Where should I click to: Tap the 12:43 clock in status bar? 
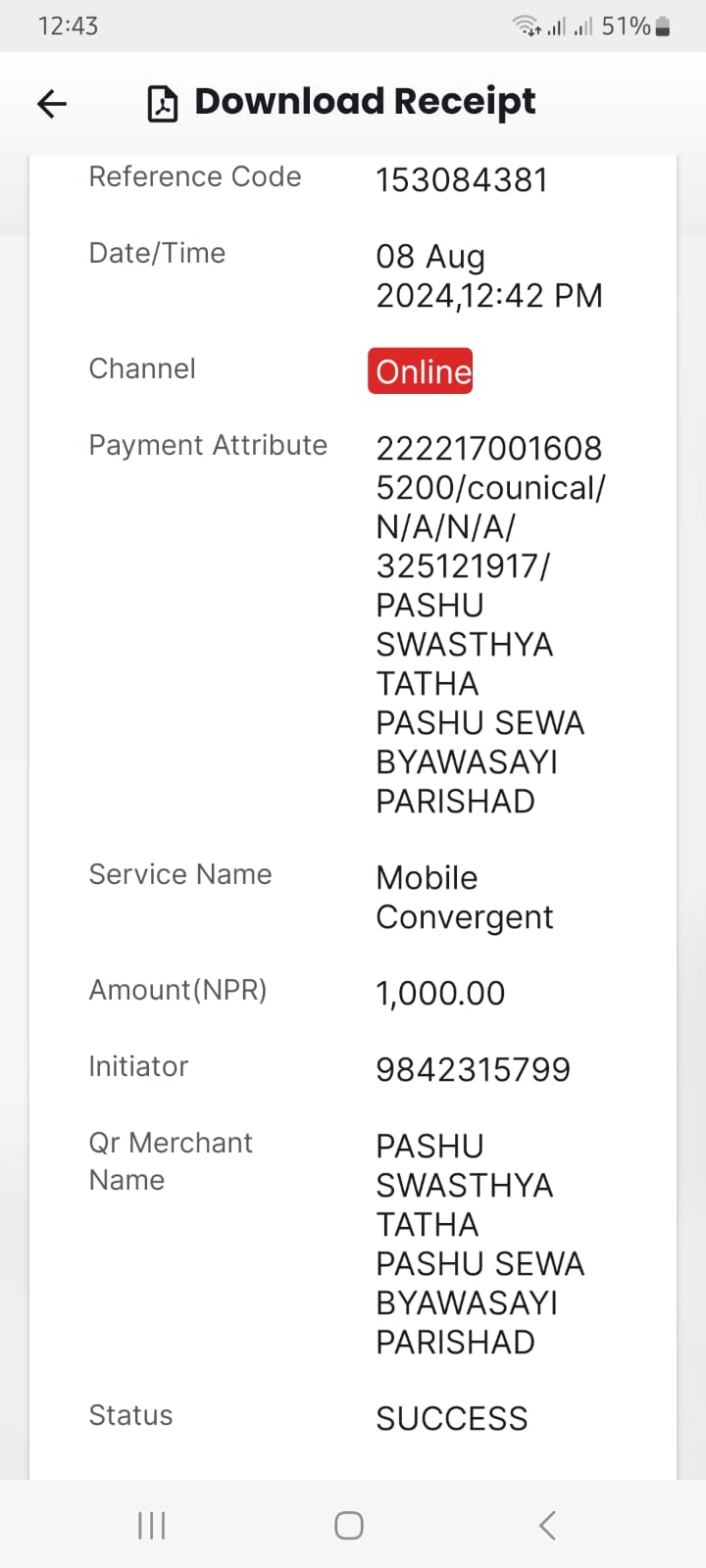pos(68,26)
